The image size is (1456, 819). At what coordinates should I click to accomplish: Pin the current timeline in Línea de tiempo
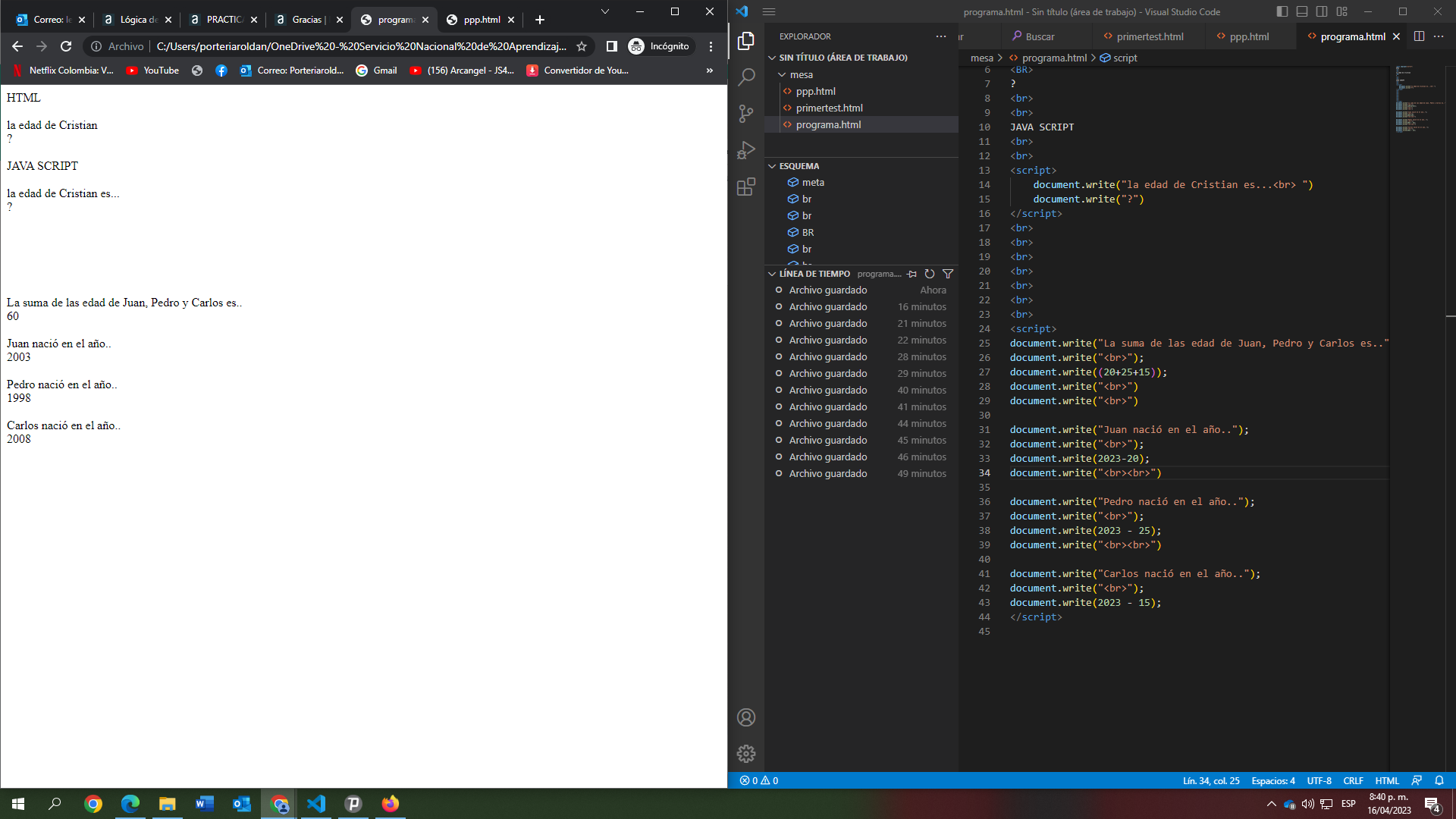(912, 274)
